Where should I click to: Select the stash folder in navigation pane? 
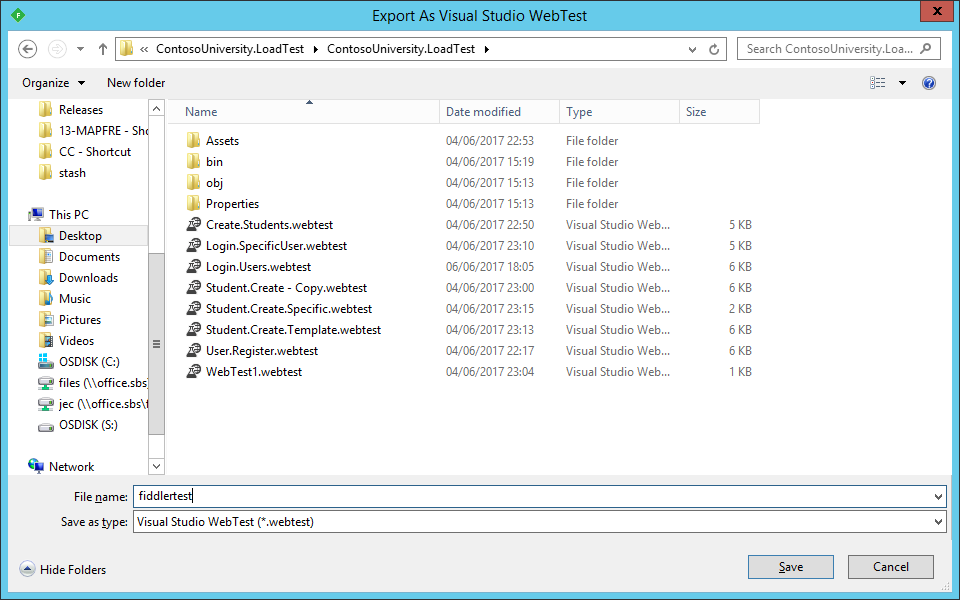click(x=62, y=173)
